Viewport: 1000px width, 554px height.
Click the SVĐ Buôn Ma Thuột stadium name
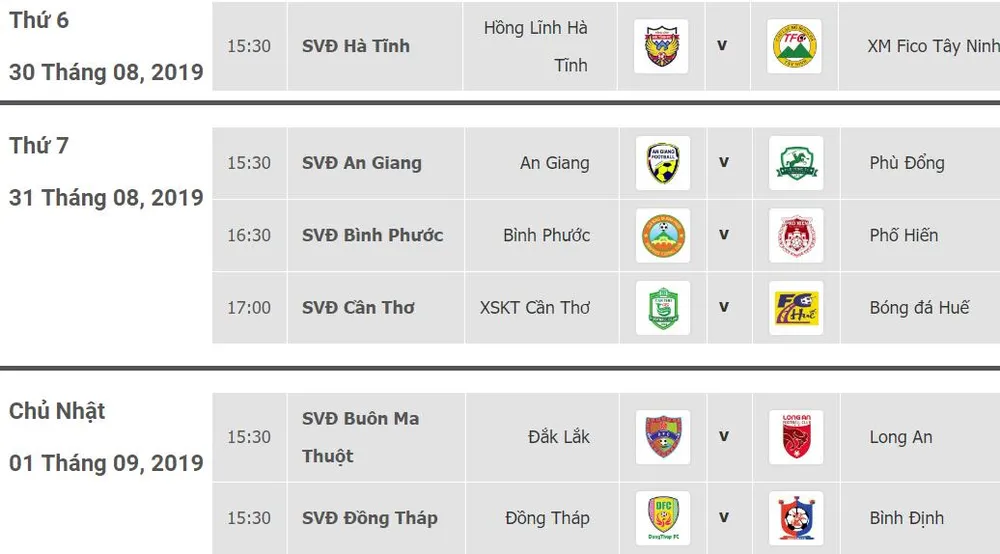coord(360,437)
